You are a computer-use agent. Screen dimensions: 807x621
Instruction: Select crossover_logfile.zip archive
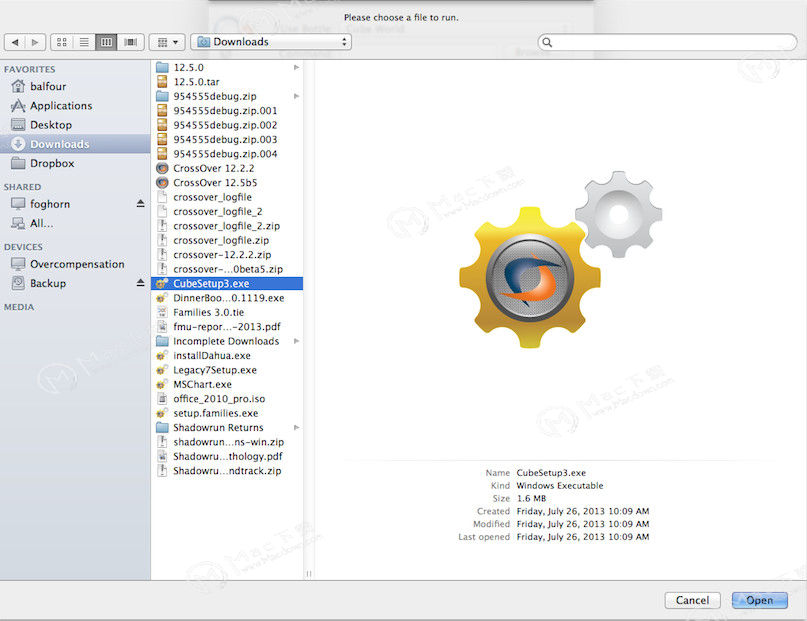click(x=227, y=240)
